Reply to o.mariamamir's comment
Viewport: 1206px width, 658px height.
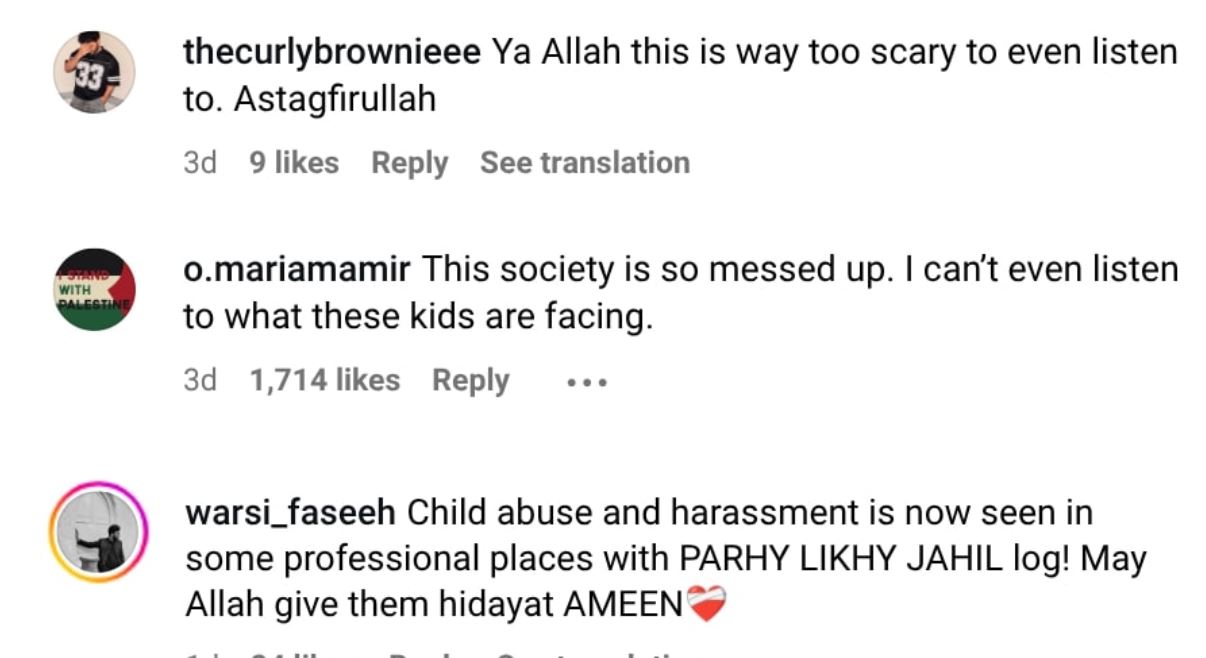point(471,381)
